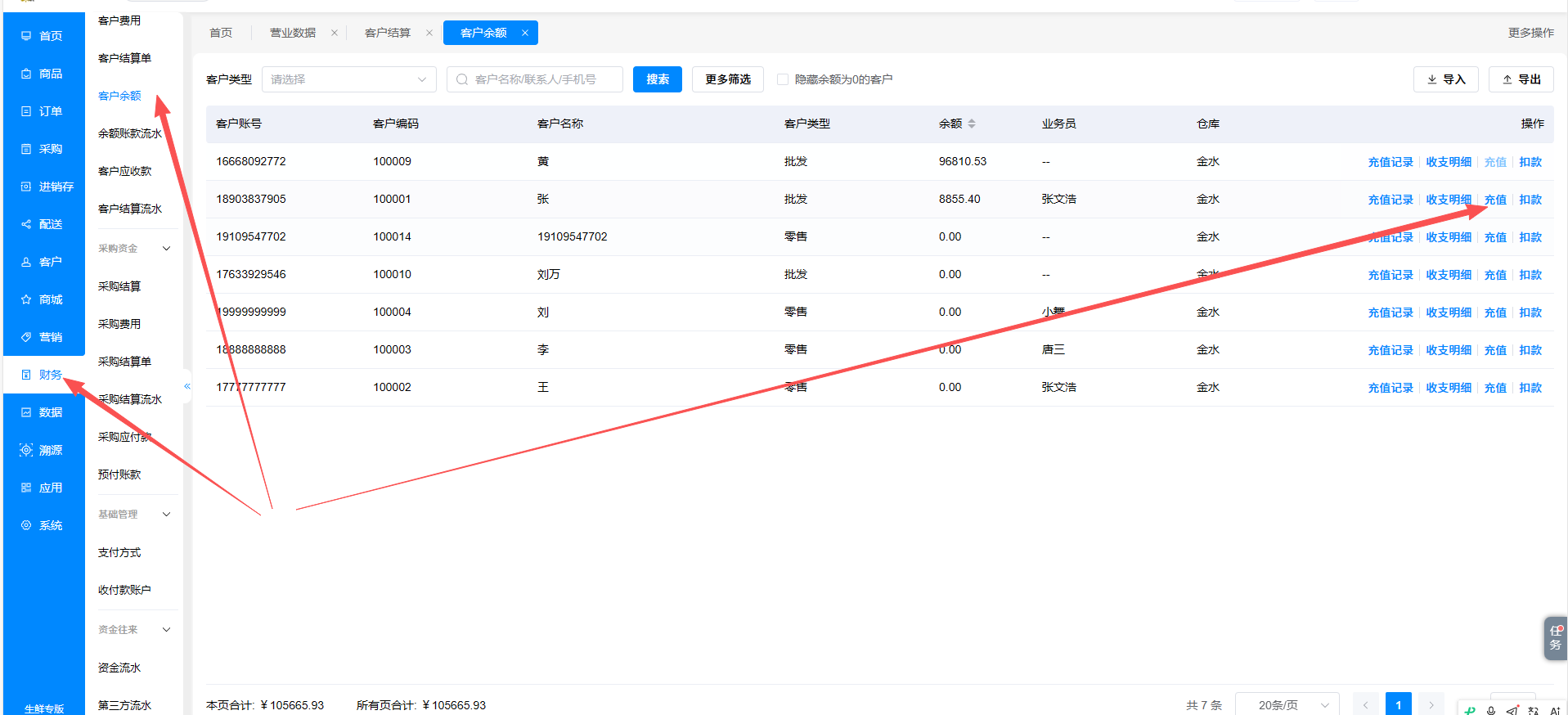Open the floating 任务 panel button
The image size is (1568, 715).
click(1556, 638)
